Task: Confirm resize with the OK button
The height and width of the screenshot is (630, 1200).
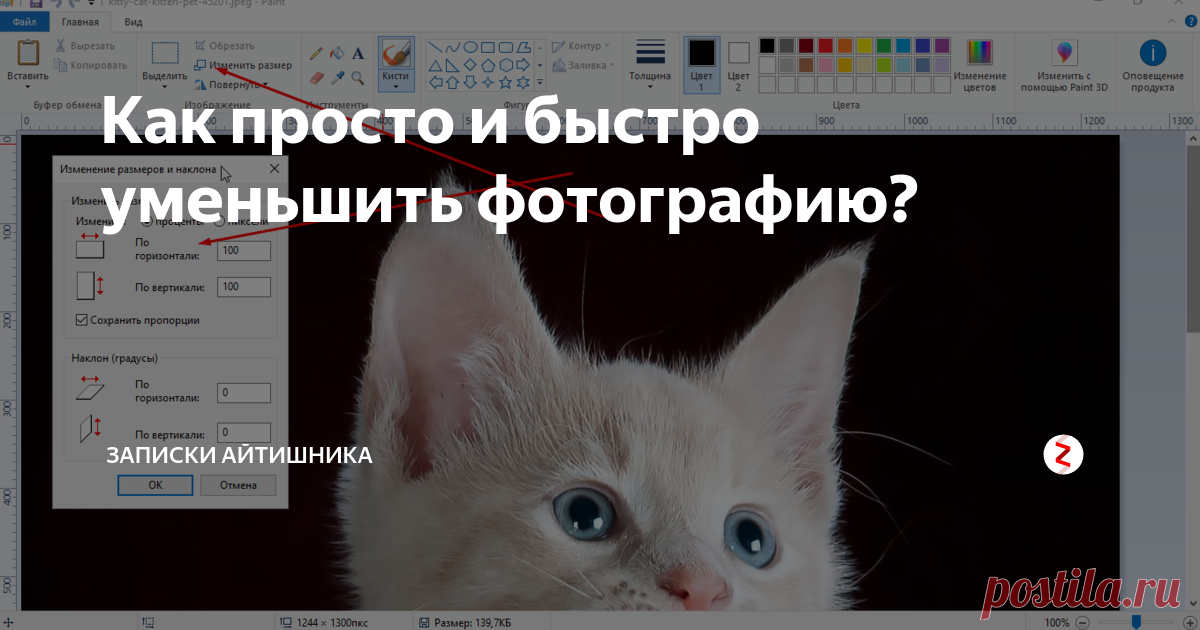Action: pyautogui.click(x=157, y=485)
